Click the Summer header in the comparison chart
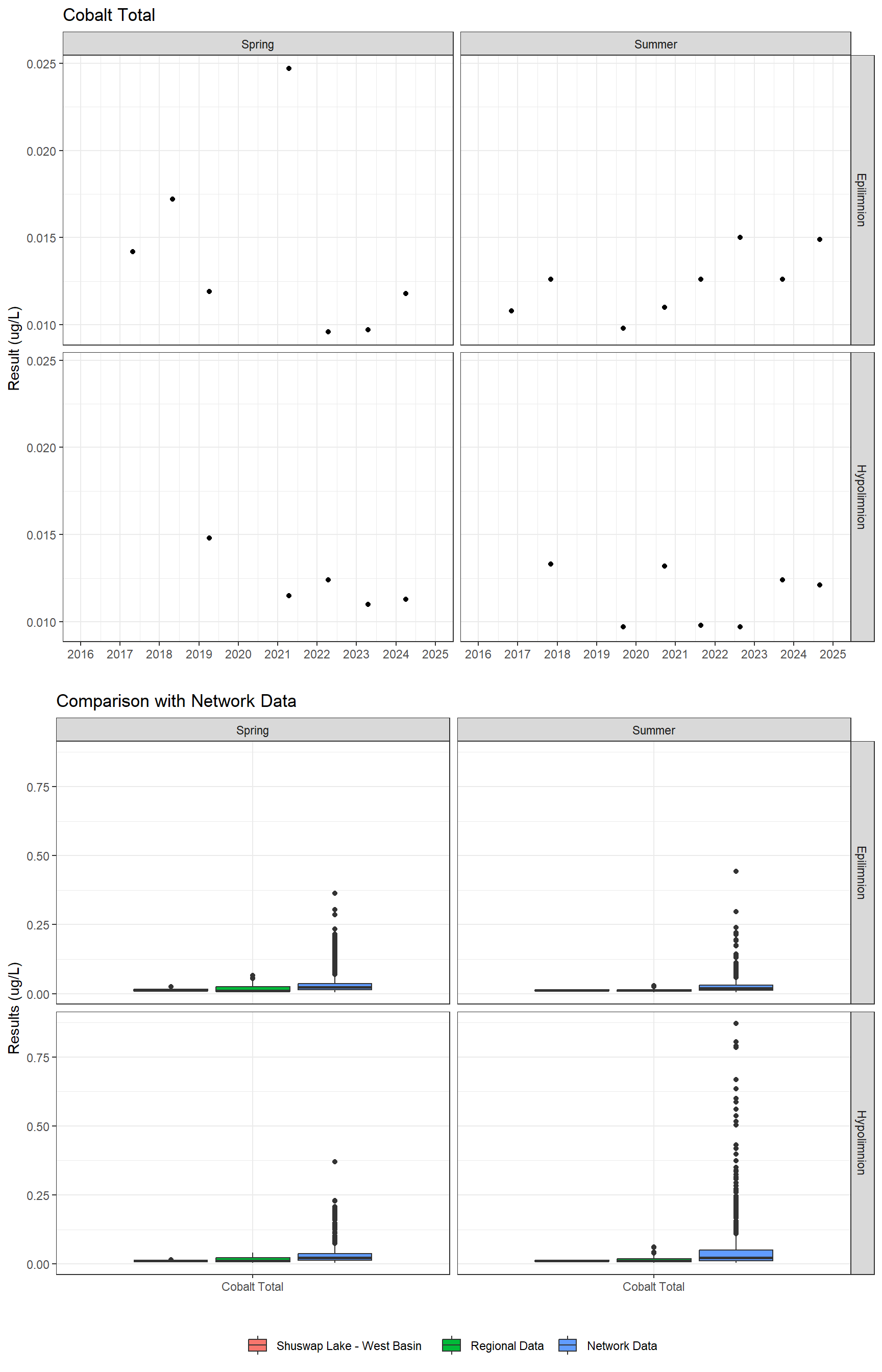The height and width of the screenshot is (1372, 882). [653, 730]
